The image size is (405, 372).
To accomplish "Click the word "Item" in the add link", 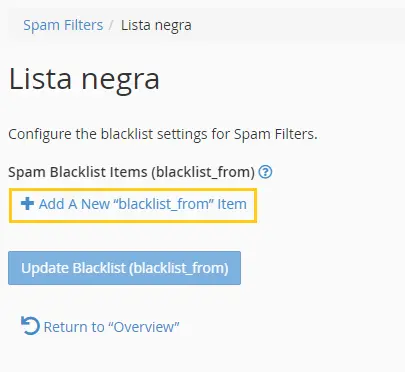I will pos(232,204).
